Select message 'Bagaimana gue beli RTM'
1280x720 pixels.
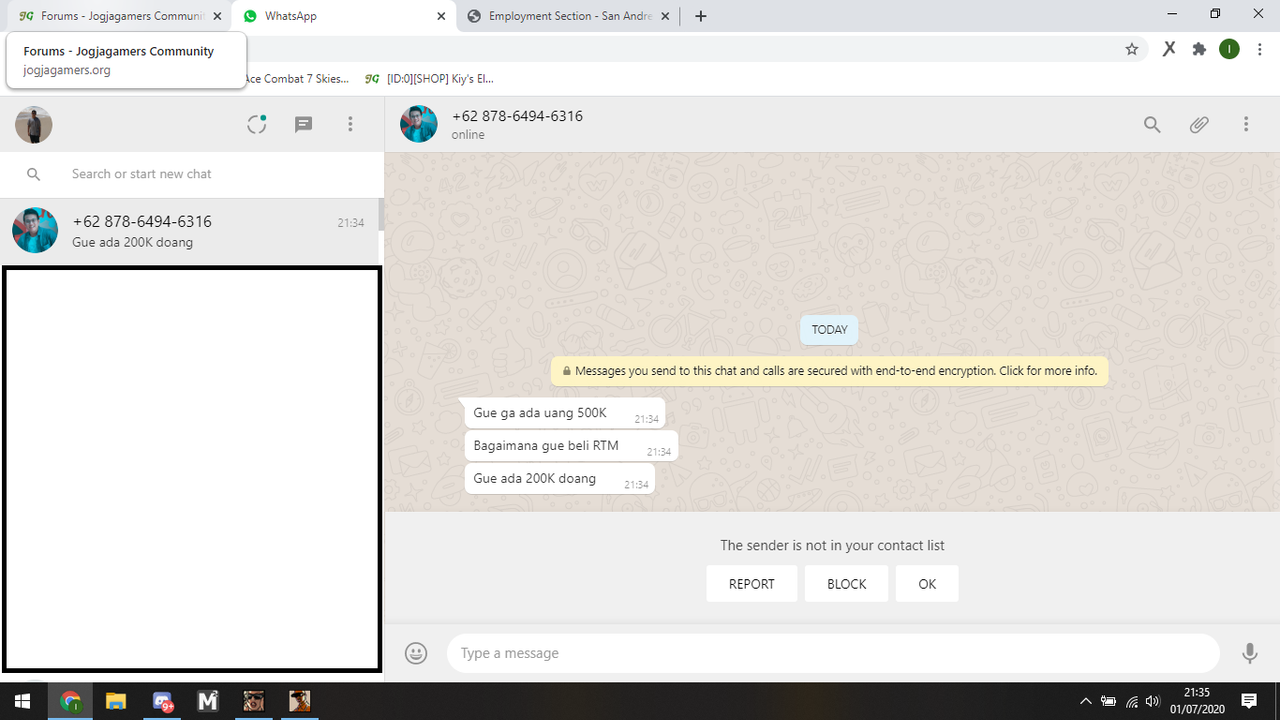(571, 446)
